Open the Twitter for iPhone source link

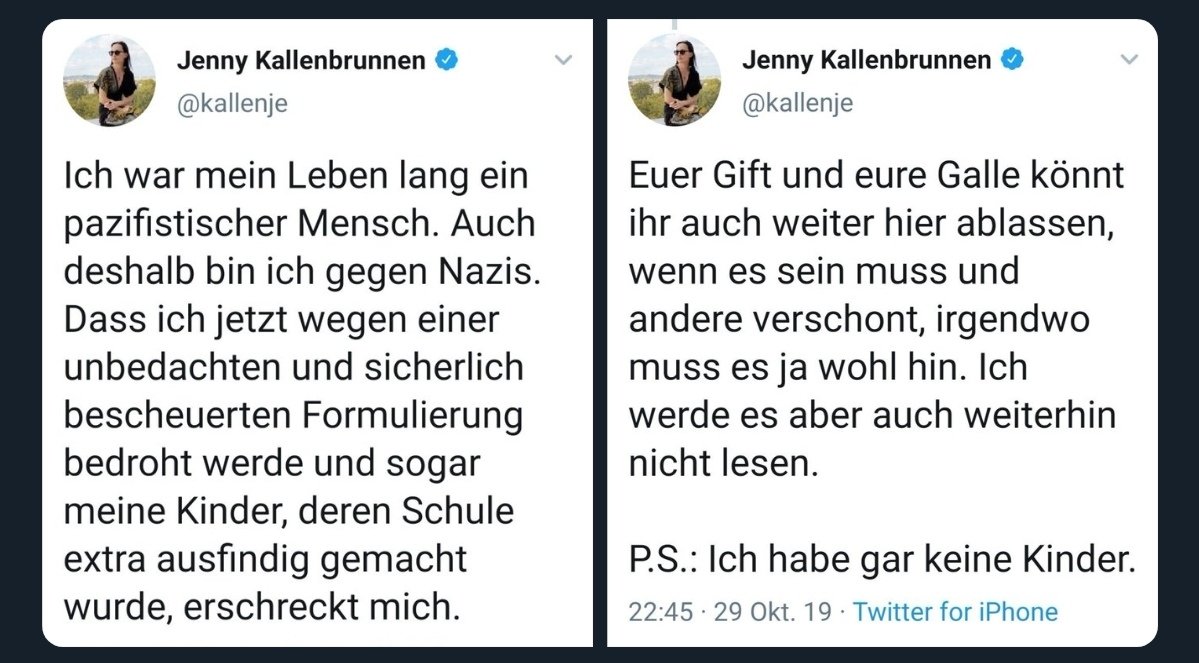(x=955, y=611)
